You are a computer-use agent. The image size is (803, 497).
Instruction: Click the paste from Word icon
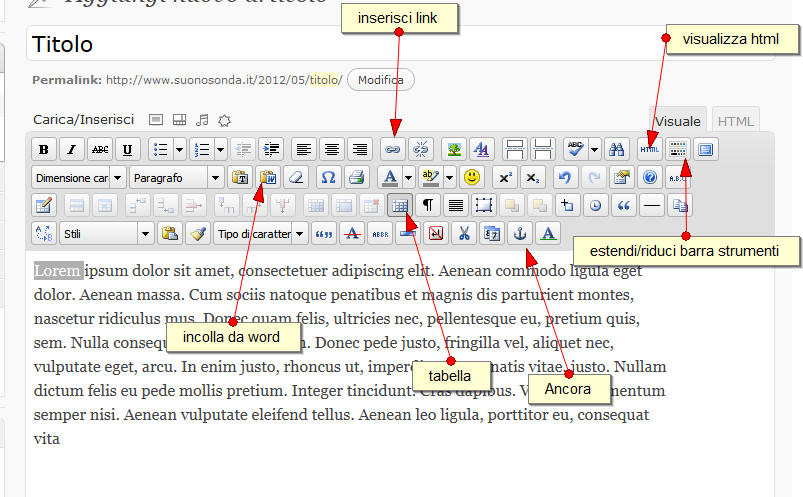[x=268, y=178]
